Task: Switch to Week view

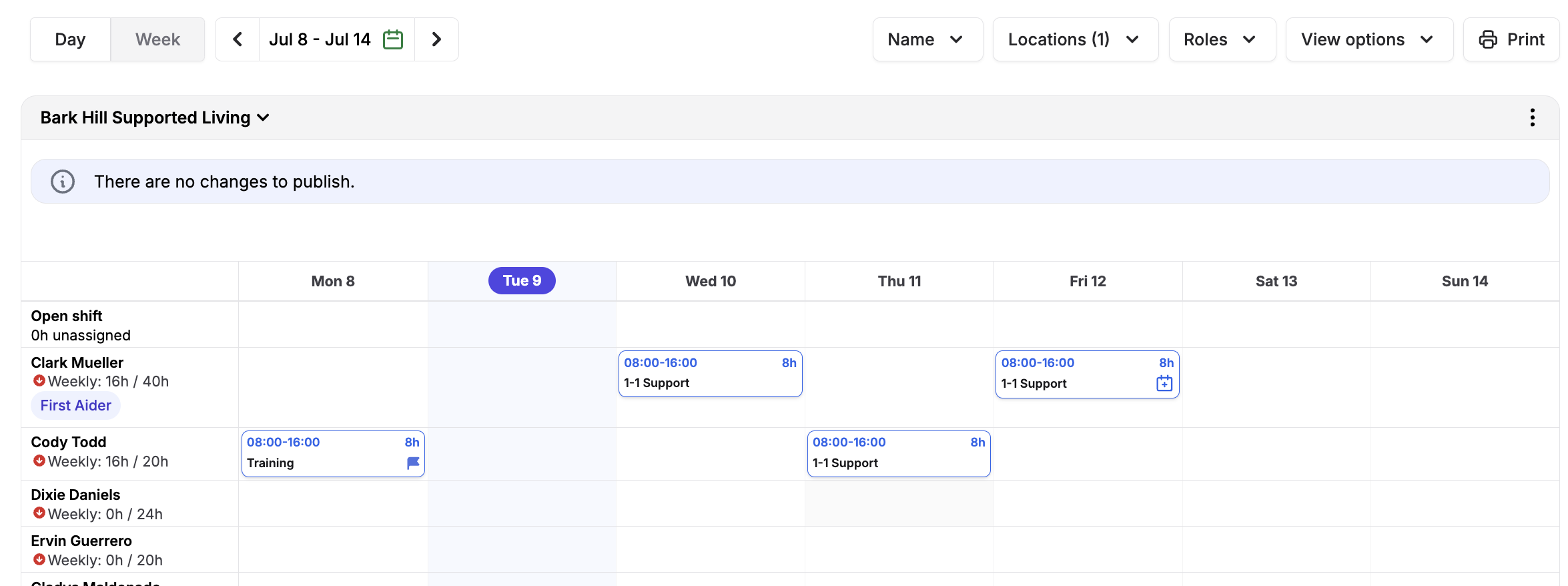Action: coord(157,39)
